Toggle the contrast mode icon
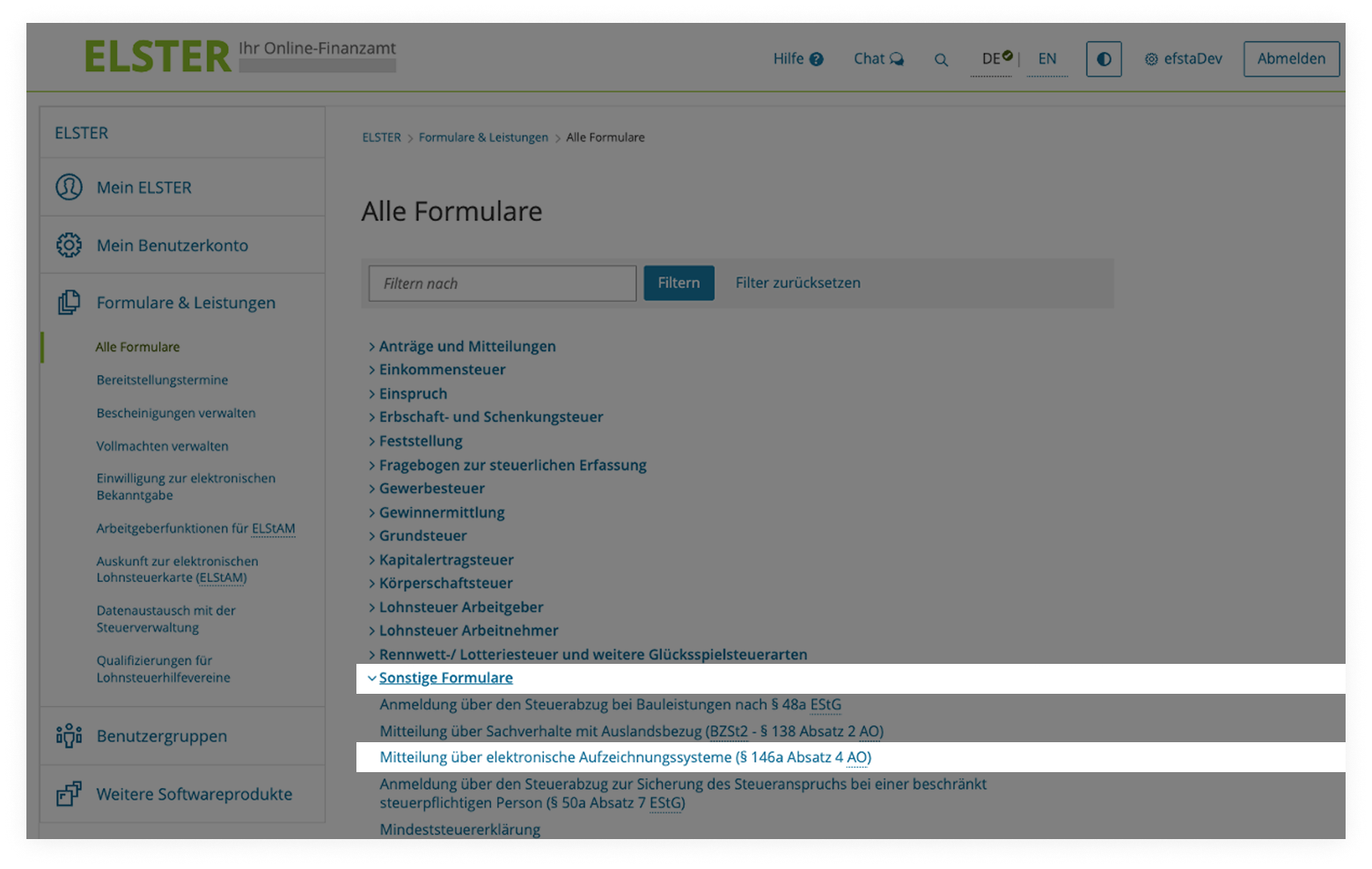Image resolution: width=1372 pixels, height=869 pixels. (1104, 58)
